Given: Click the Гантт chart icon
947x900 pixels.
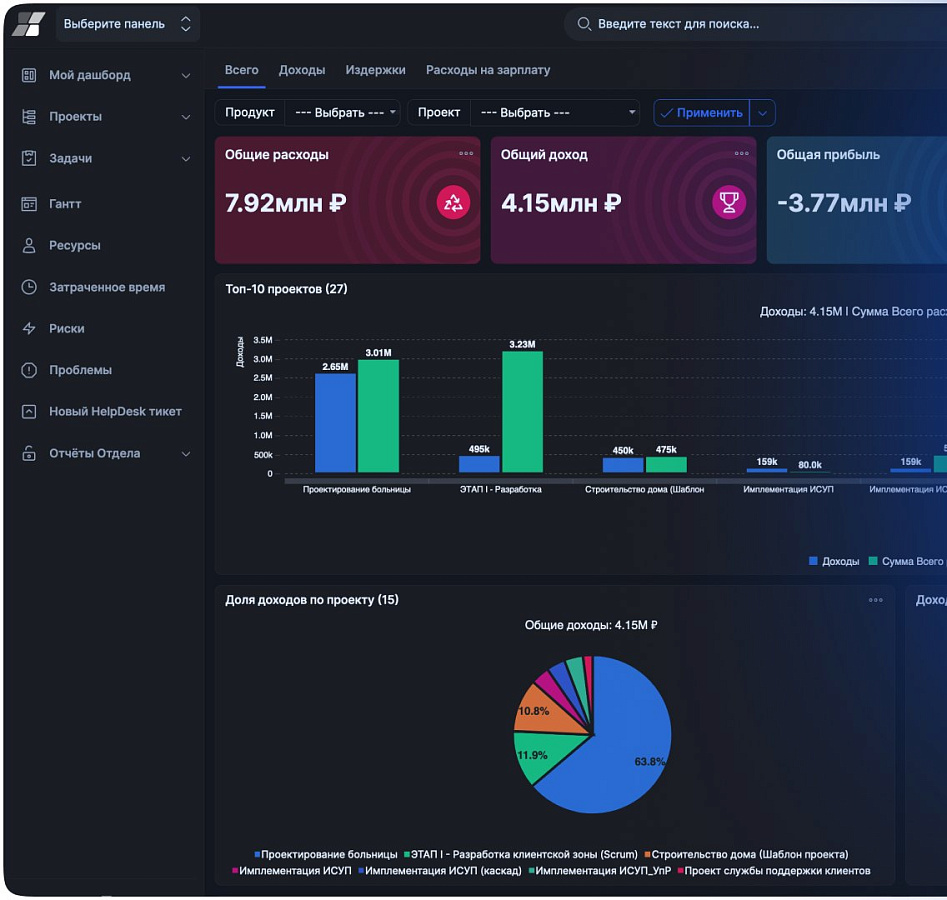Looking at the screenshot, I should coord(28,204).
